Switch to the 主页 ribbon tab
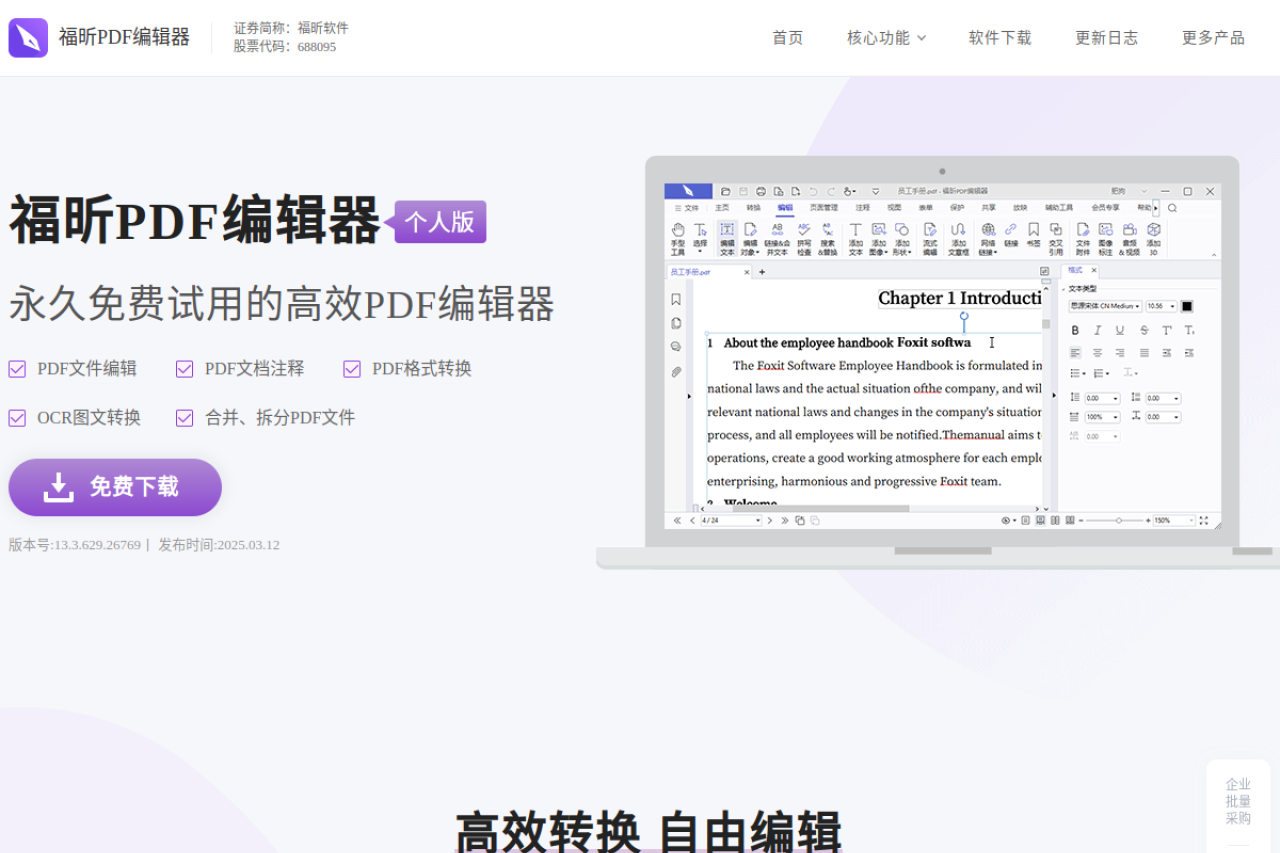The width and height of the screenshot is (1280, 853). coord(722,208)
